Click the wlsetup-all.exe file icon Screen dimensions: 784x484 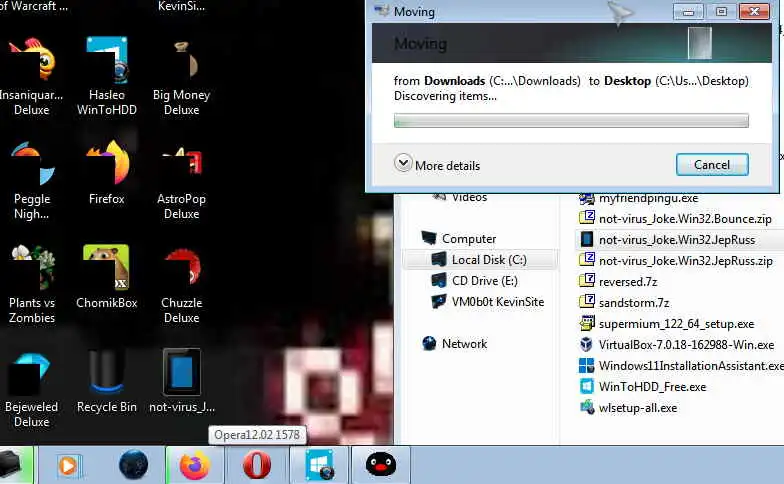pos(586,408)
